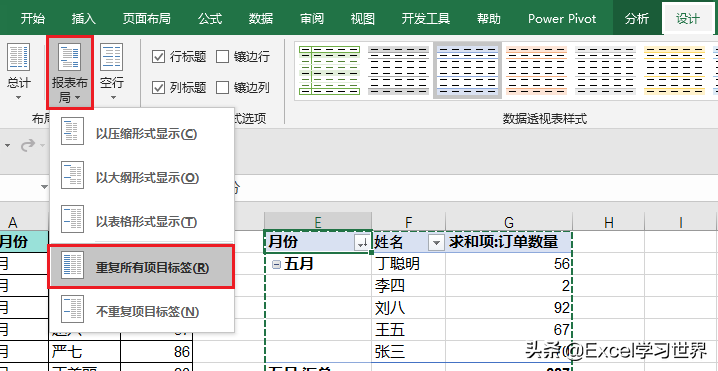
Task: Open the 总计 grand totals menu
Action: pyautogui.click(x=19, y=72)
